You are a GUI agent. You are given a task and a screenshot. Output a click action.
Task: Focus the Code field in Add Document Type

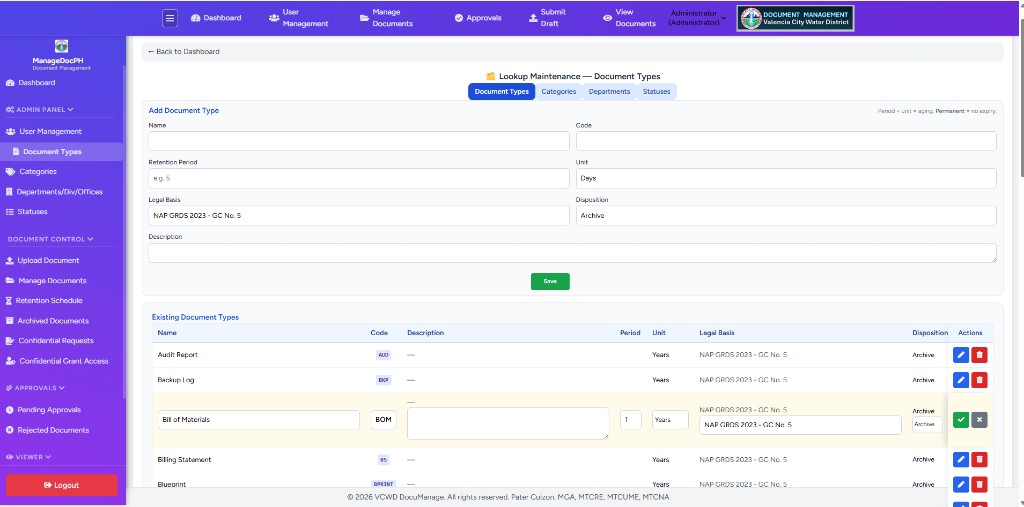coord(786,141)
